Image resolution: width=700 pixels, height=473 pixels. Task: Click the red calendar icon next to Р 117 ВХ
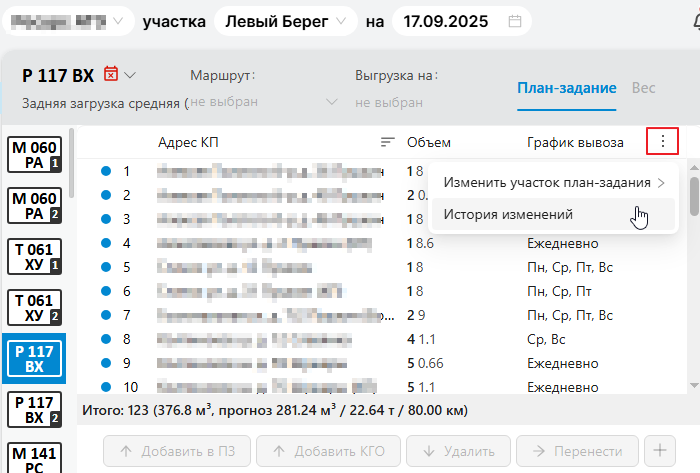click(x=111, y=74)
